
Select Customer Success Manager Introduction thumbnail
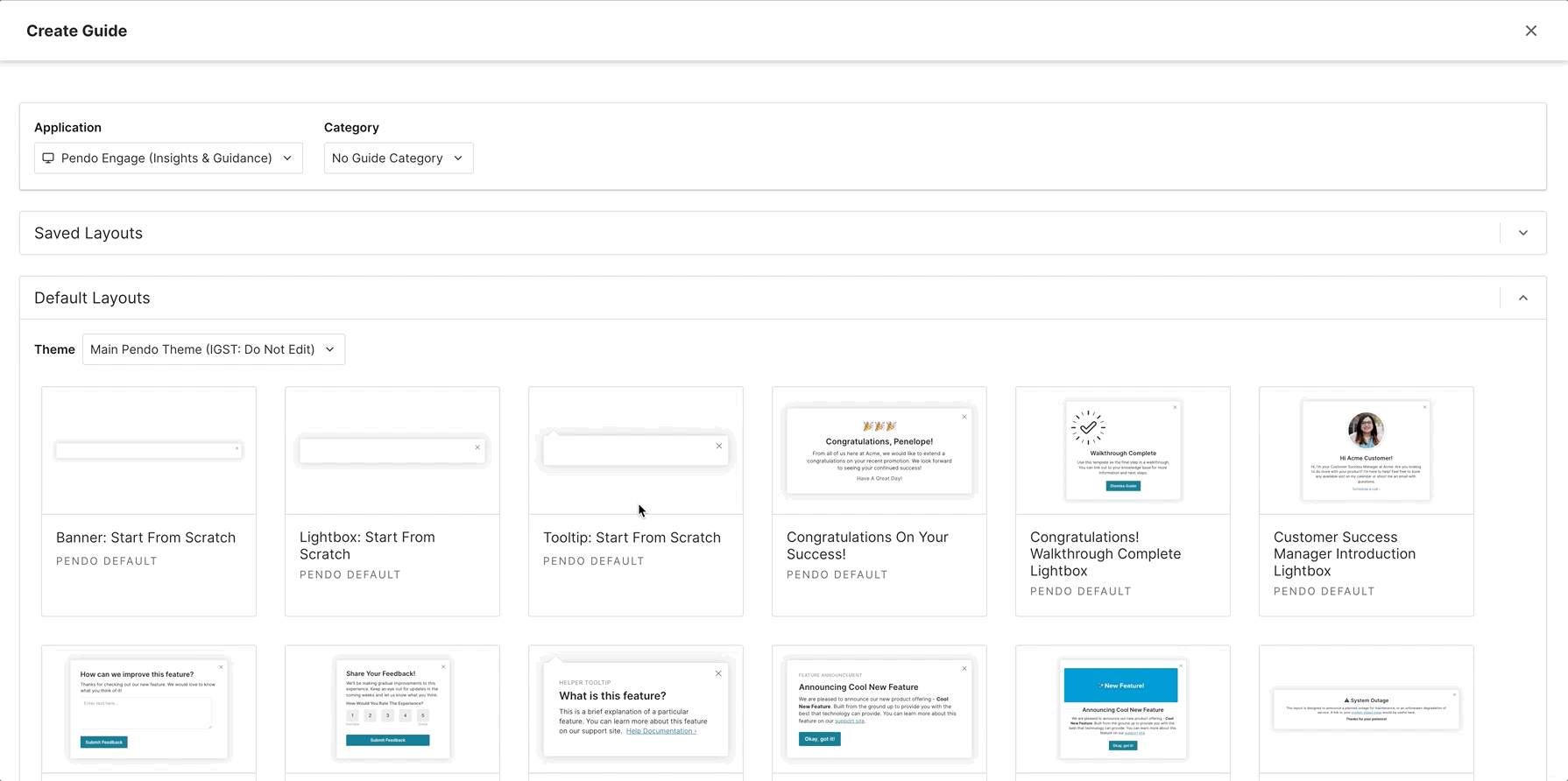click(x=1367, y=450)
